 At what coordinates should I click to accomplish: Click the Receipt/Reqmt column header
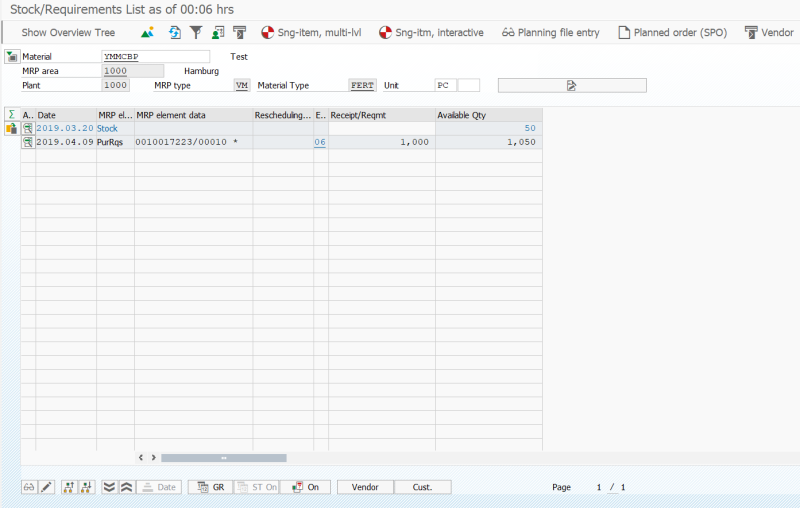(x=382, y=115)
